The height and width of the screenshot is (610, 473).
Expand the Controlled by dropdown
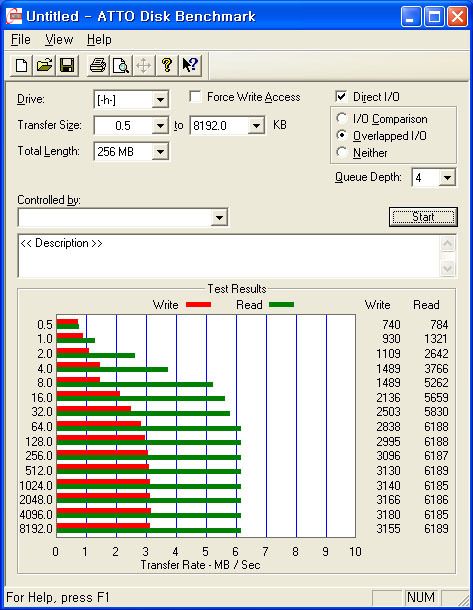coord(219,217)
